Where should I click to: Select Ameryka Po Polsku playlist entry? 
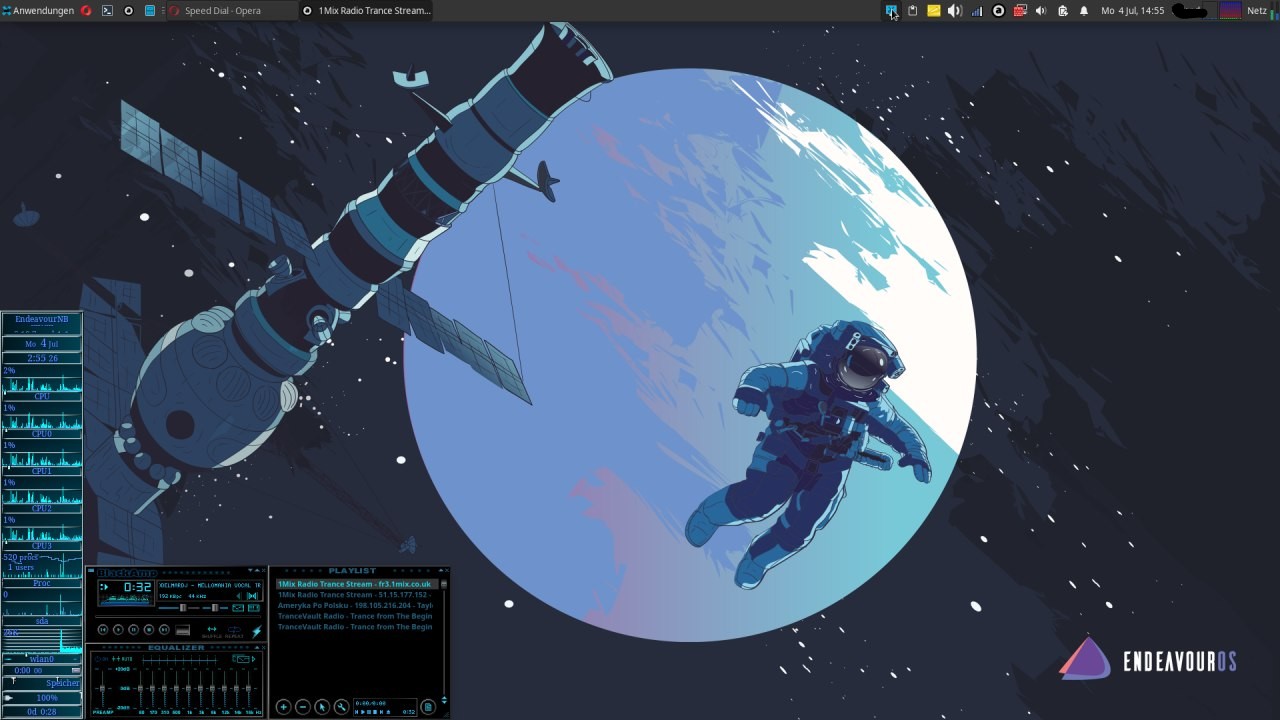click(354, 606)
